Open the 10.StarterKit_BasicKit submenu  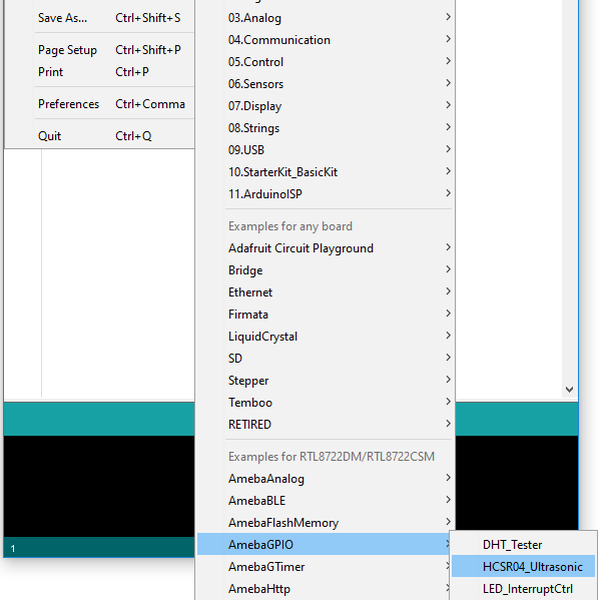click(326, 172)
